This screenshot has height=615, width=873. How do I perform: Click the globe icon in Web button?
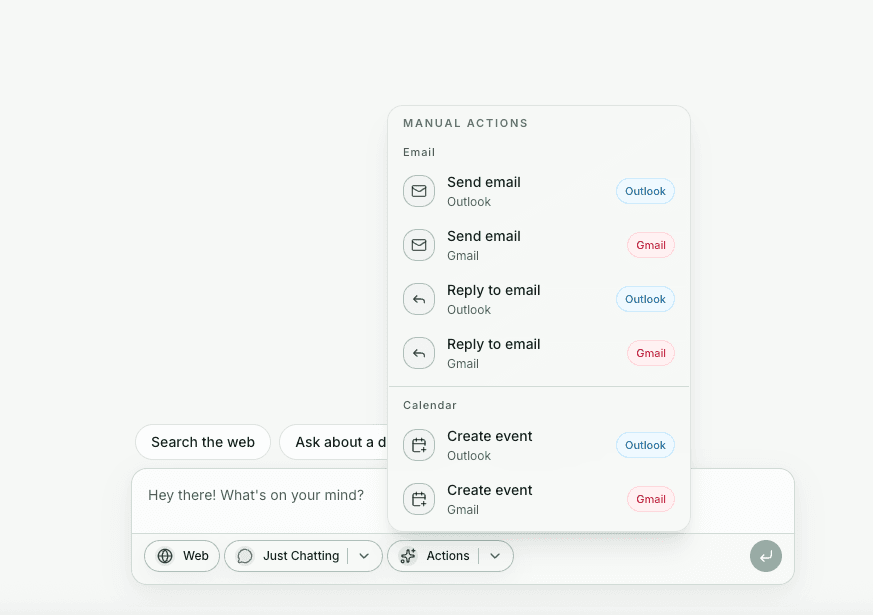[x=165, y=555]
